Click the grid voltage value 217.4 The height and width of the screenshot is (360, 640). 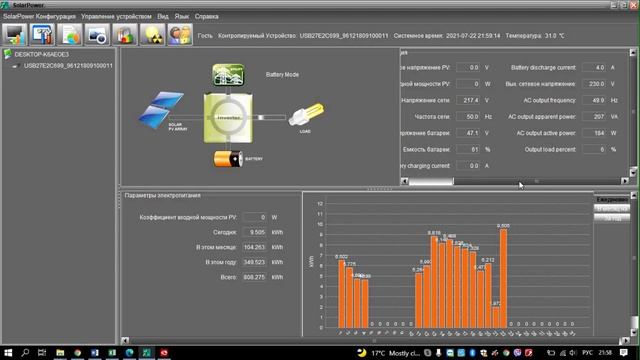coord(468,100)
